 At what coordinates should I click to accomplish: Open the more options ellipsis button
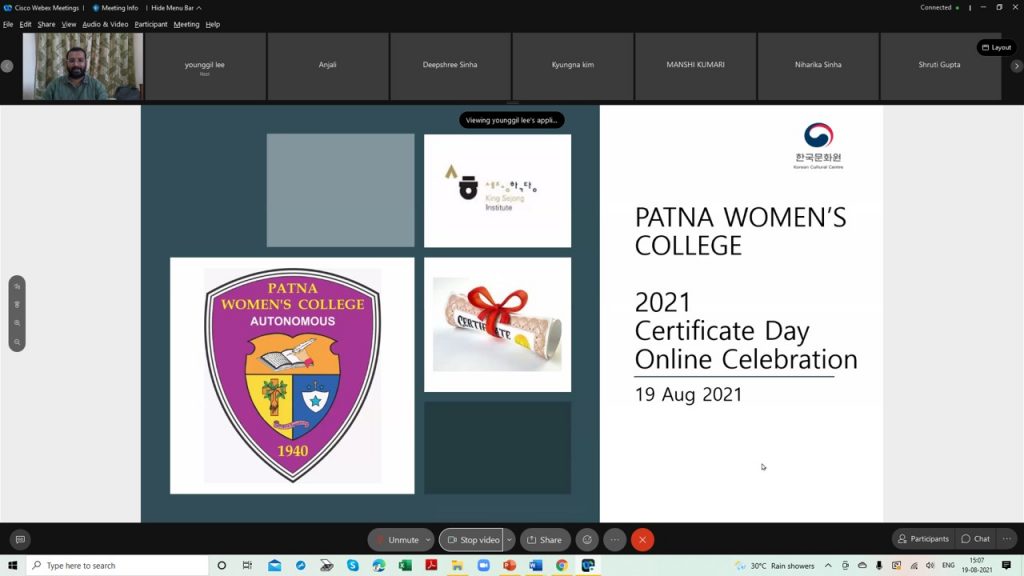615,540
